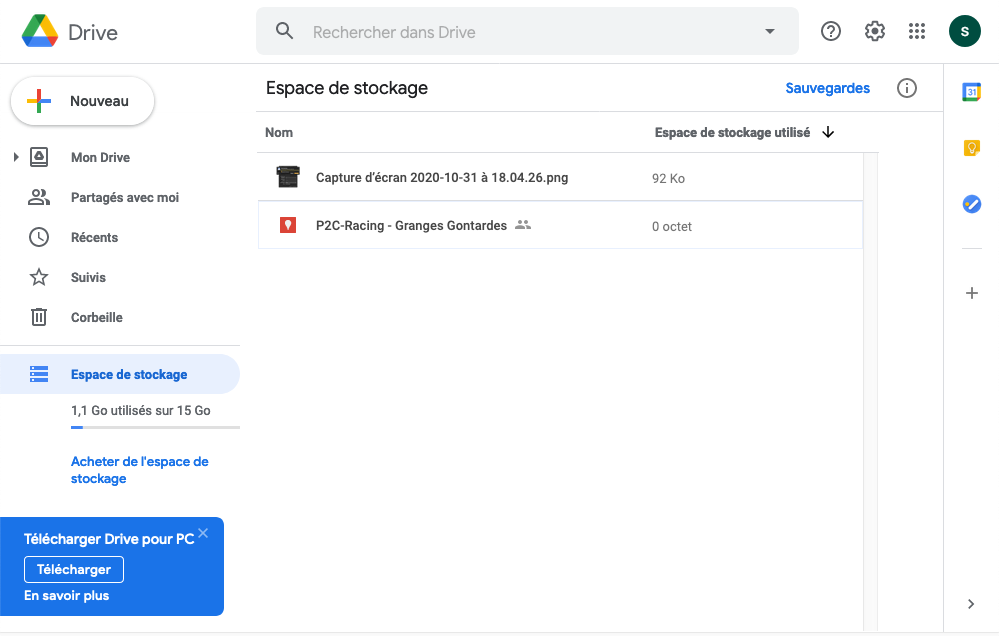Open Suivis starred items
The height and width of the screenshot is (636, 999).
pos(88,277)
